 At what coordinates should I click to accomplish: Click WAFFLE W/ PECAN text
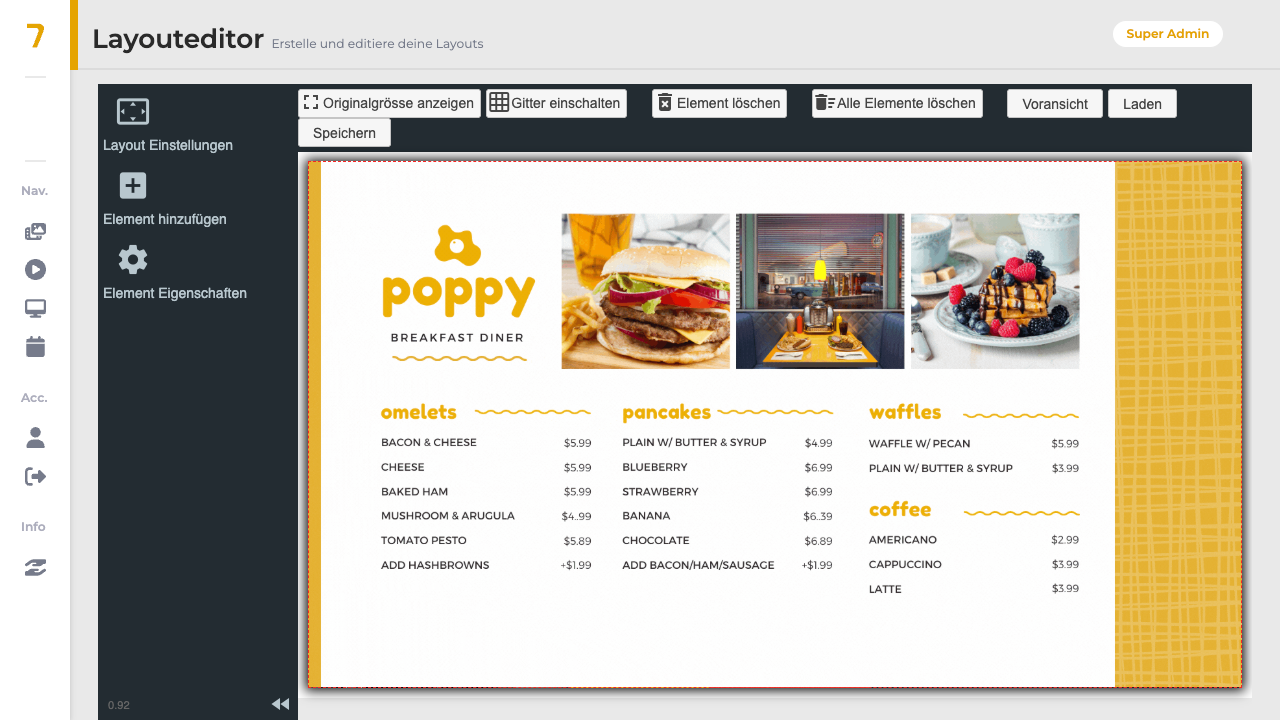[919, 443]
